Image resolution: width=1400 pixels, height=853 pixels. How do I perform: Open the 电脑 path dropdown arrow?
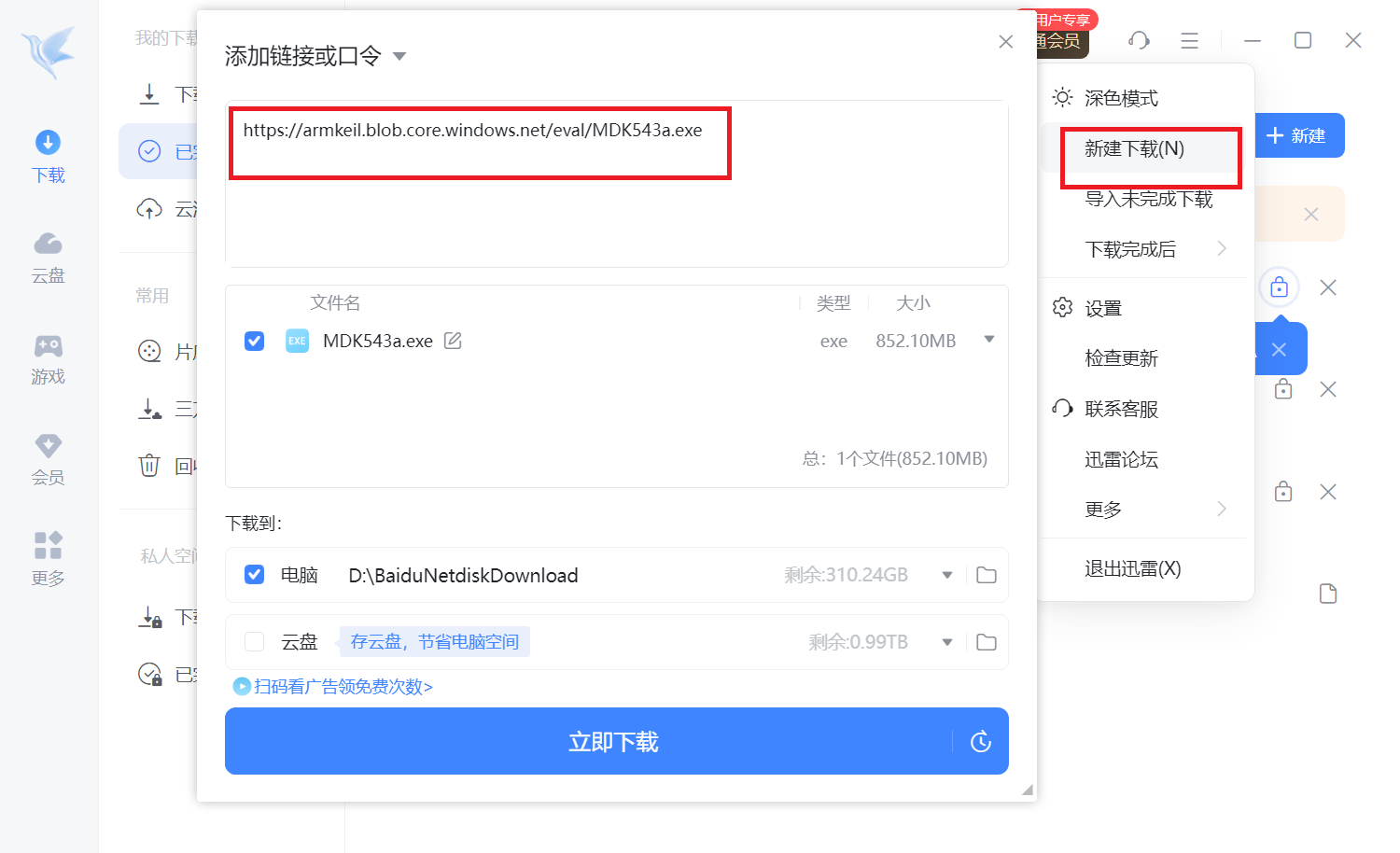coord(947,575)
